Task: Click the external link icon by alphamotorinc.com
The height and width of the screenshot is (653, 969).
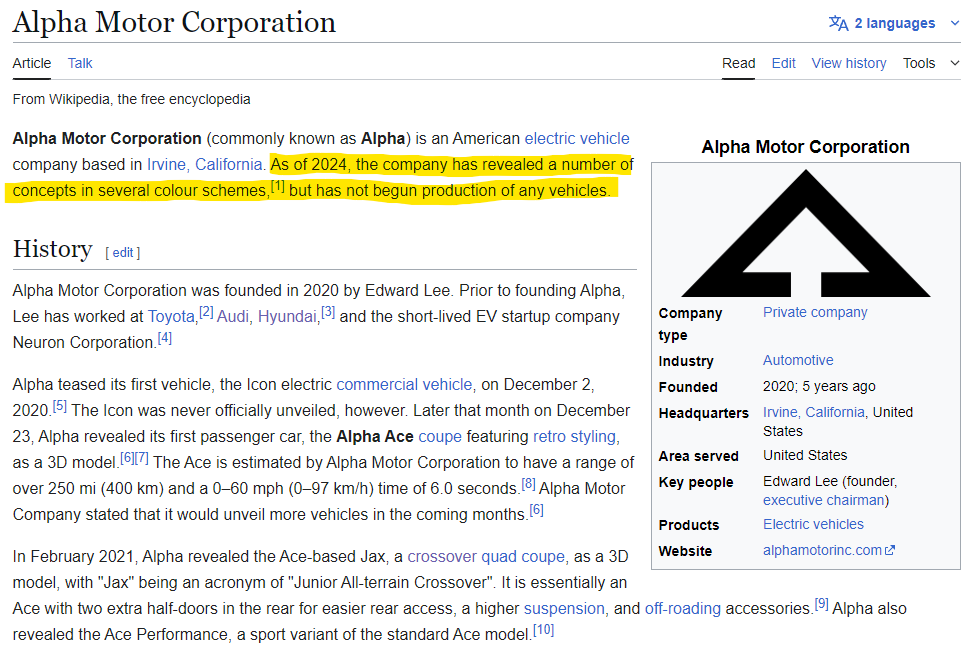Action: [x=890, y=550]
